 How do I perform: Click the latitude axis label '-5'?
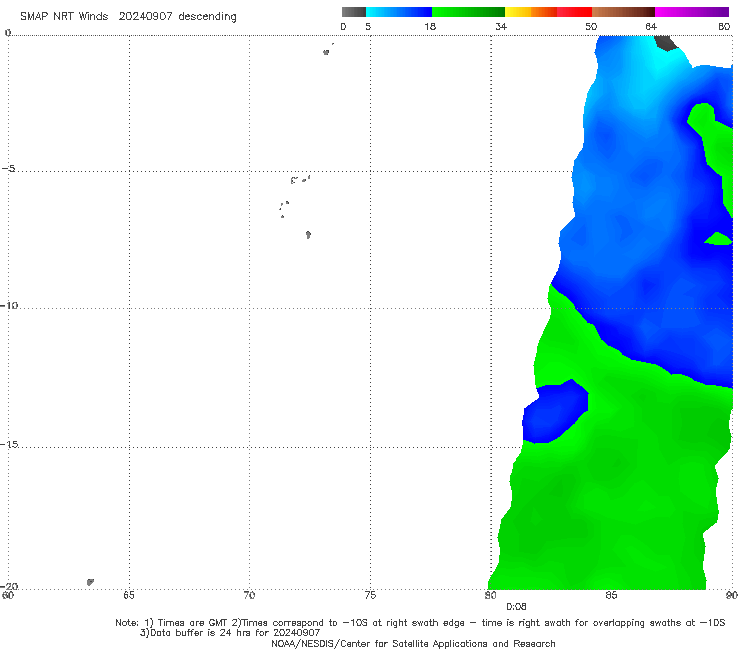[9, 169]
